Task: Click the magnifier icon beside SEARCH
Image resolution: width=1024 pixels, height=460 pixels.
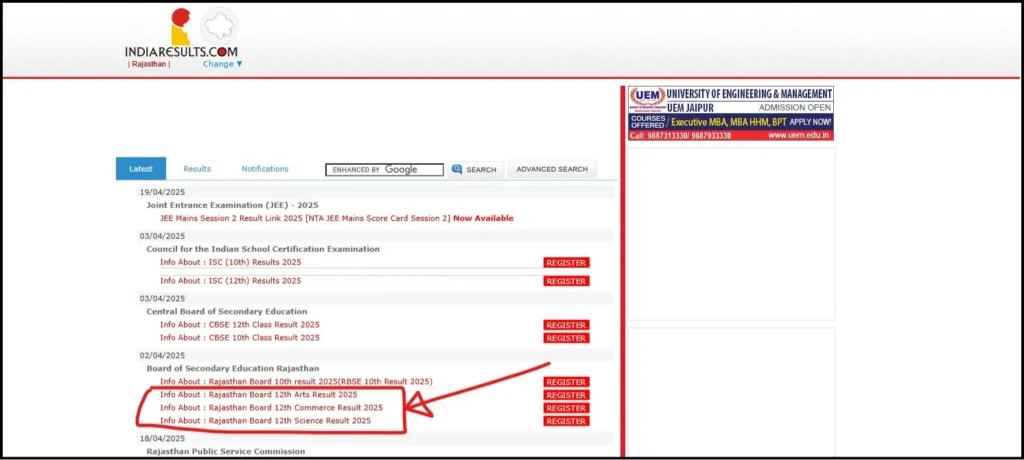Action: [457, 169]
